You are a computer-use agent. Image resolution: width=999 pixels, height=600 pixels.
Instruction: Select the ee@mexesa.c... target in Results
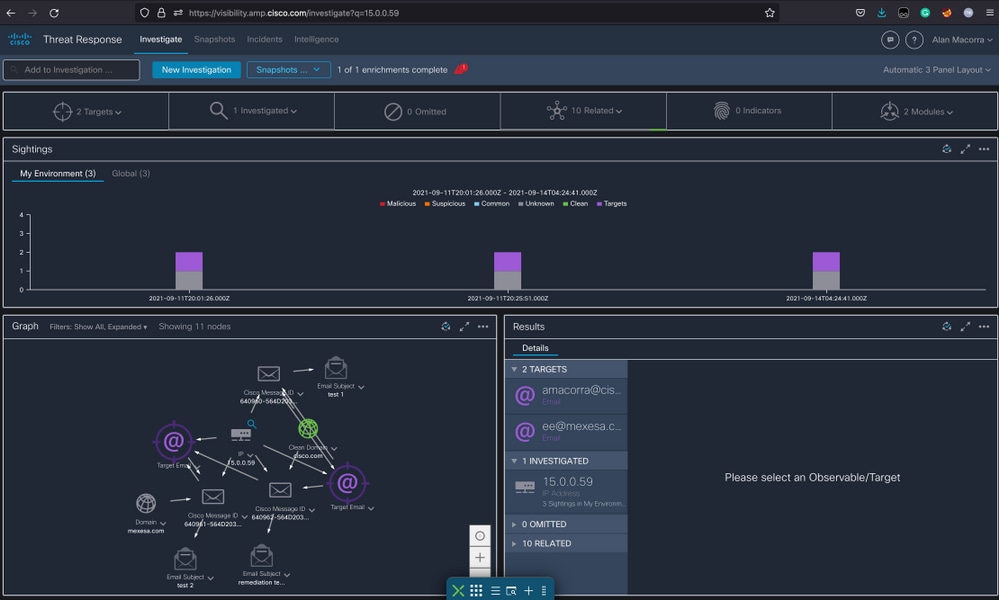click(x=566, y=432)
